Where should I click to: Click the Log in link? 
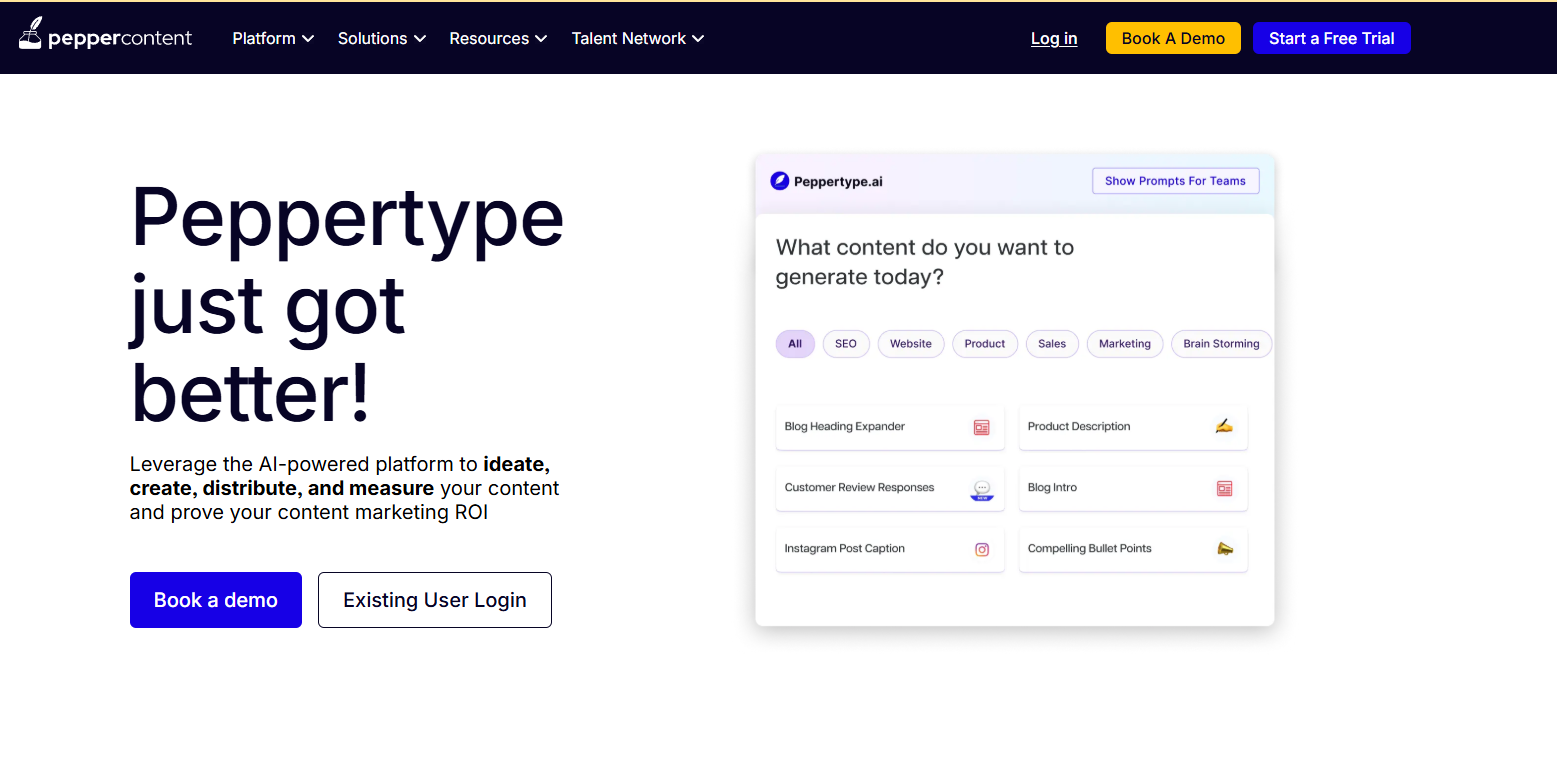[1054, 38]
